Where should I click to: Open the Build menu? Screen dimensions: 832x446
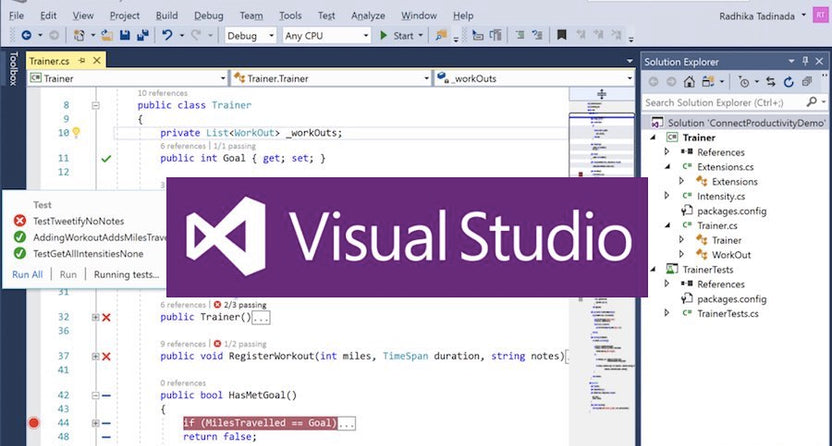point(167,15)
